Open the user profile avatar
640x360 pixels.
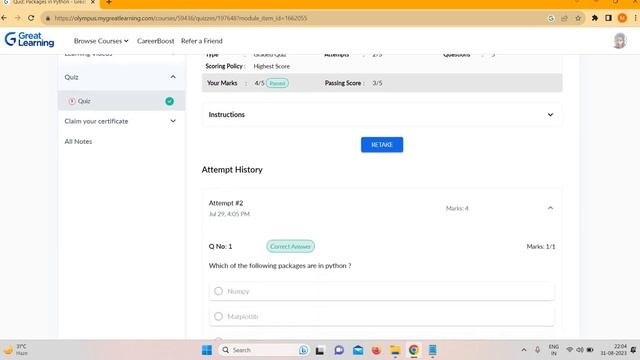pyautogui.click(x=620, y=41)
